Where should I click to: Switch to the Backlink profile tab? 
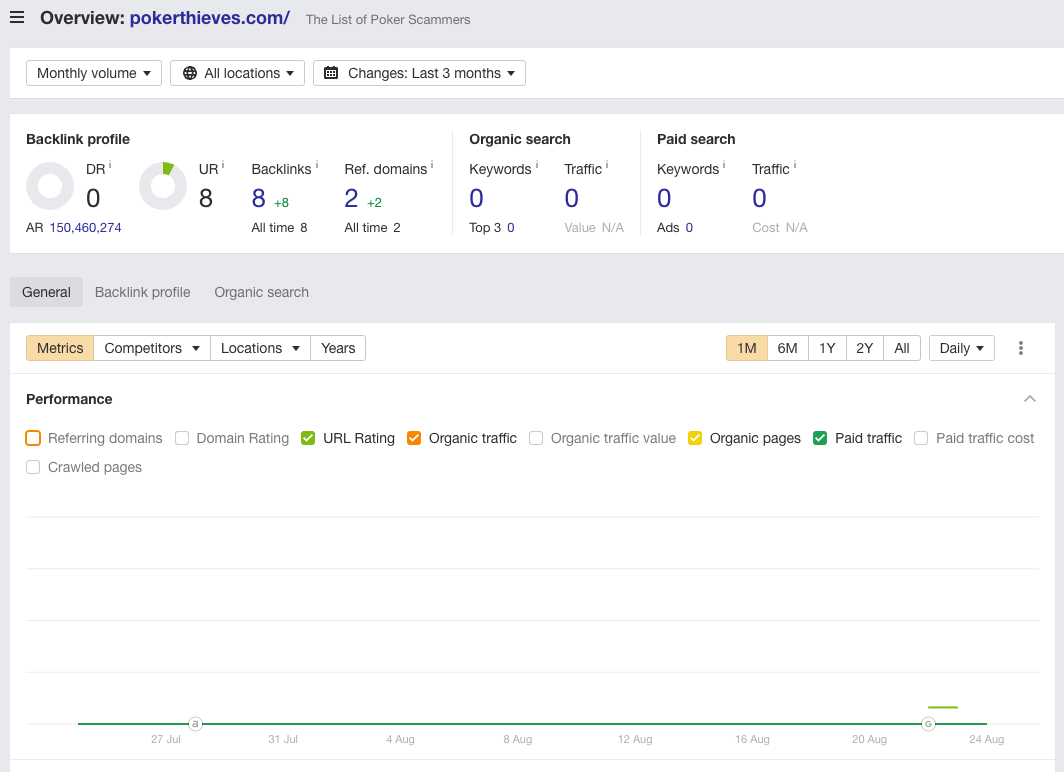click(x=142, y=292)
